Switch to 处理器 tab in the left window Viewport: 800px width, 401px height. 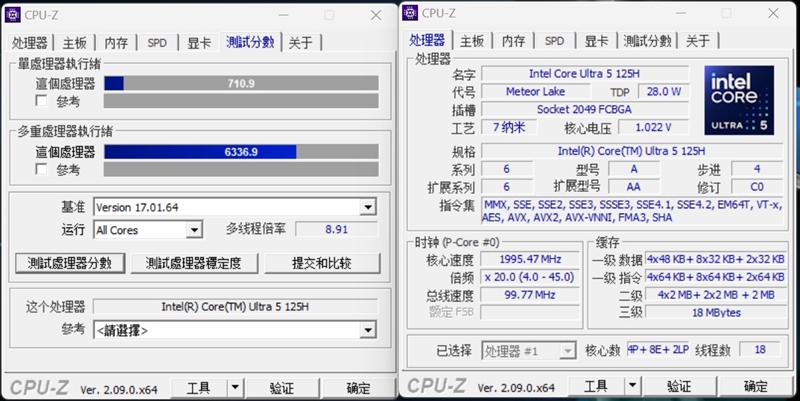pyautogui.click(x=30, y=43)
